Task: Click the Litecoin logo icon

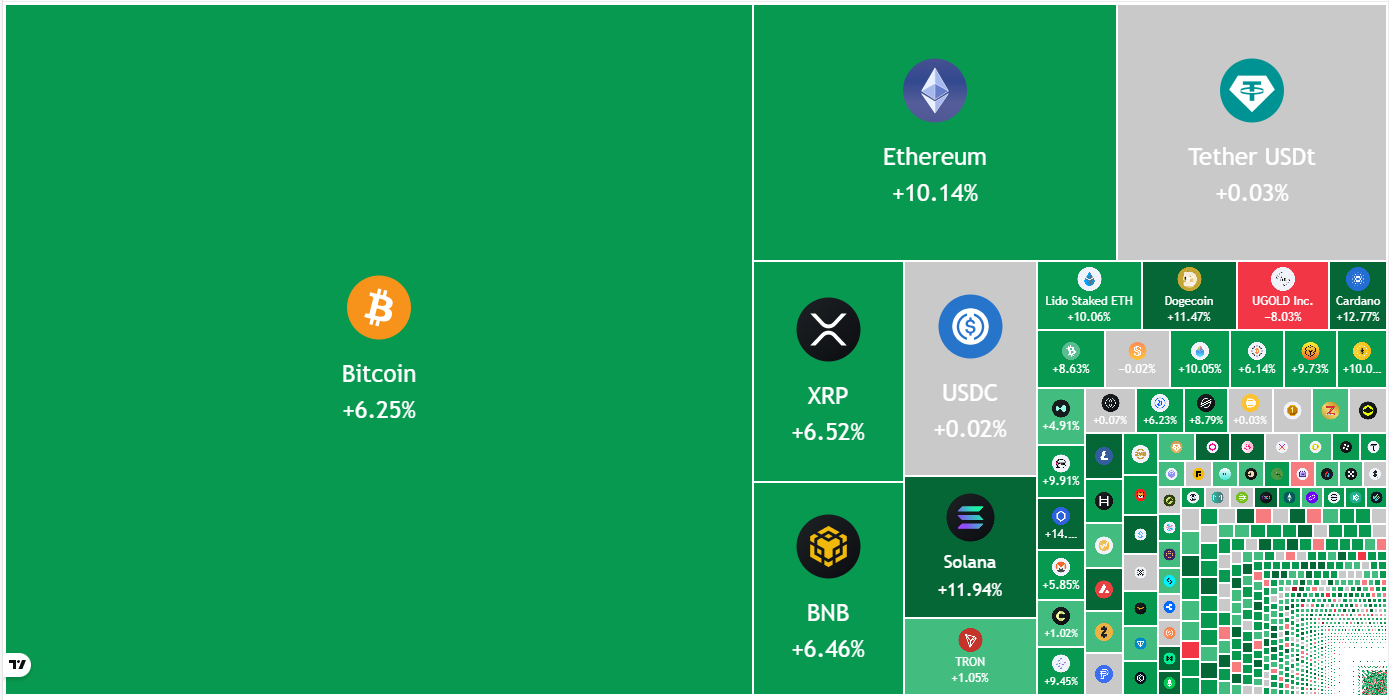Action: (1104, 456)
